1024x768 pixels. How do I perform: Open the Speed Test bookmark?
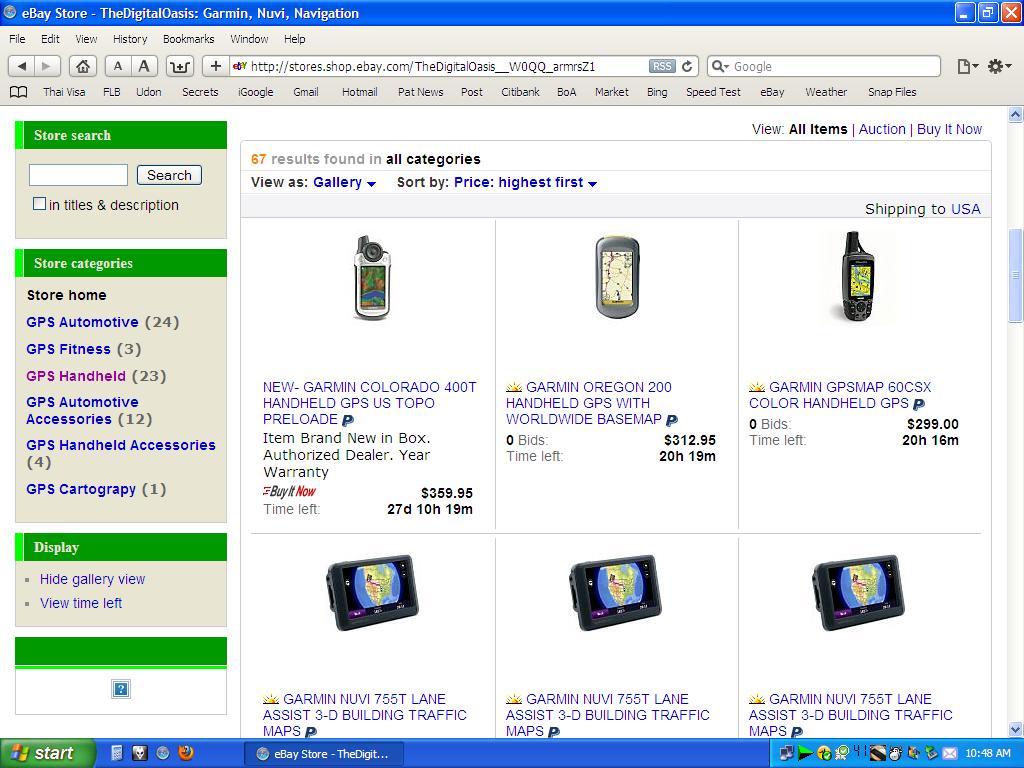pos(713,92)
